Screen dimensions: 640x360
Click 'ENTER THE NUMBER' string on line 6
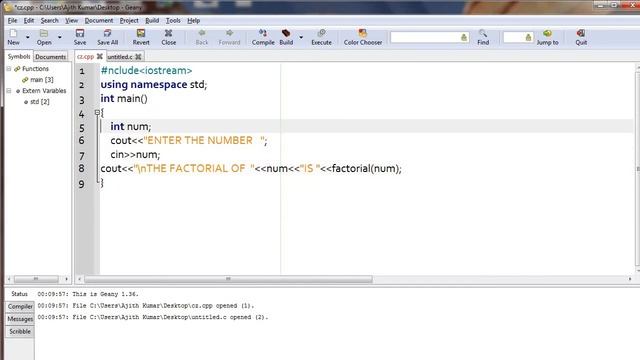pyautogui.click(x=200, y=140)
